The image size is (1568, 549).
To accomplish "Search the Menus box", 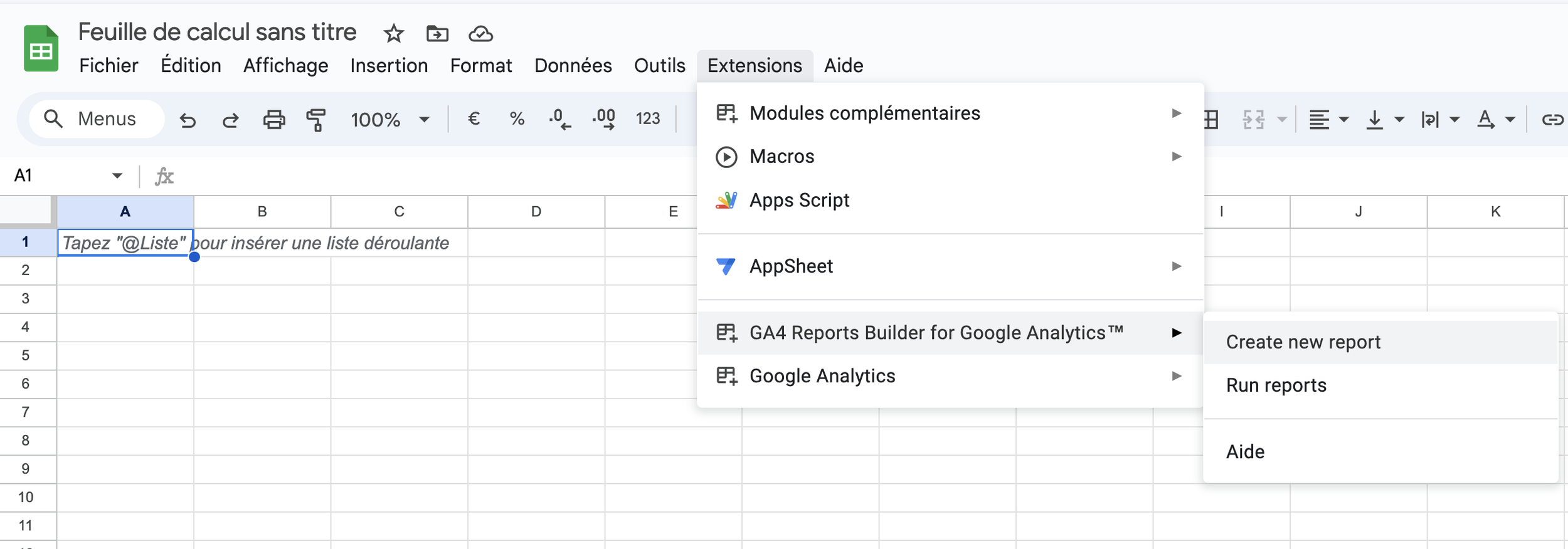I will 97,119.
